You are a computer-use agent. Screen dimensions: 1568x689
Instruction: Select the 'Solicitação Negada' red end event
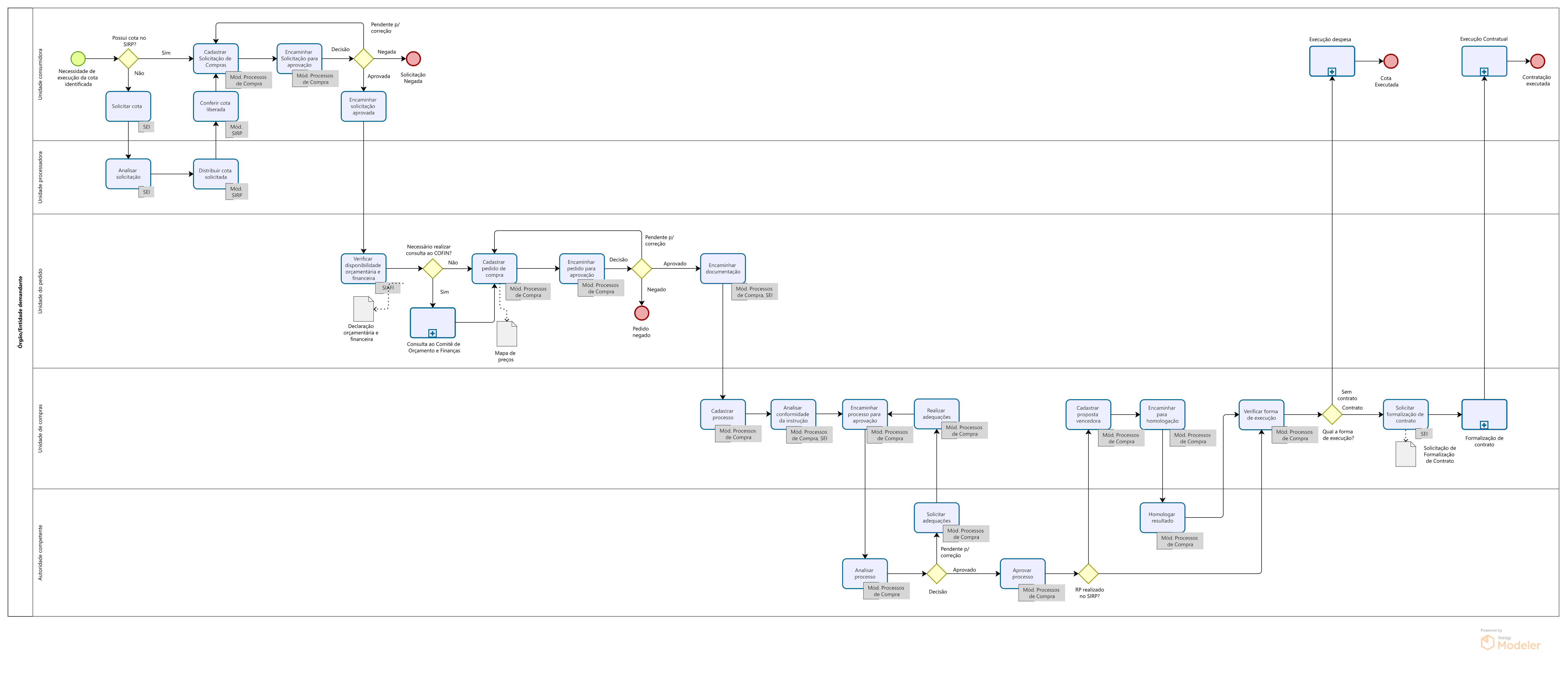click(x=413, y=58)
